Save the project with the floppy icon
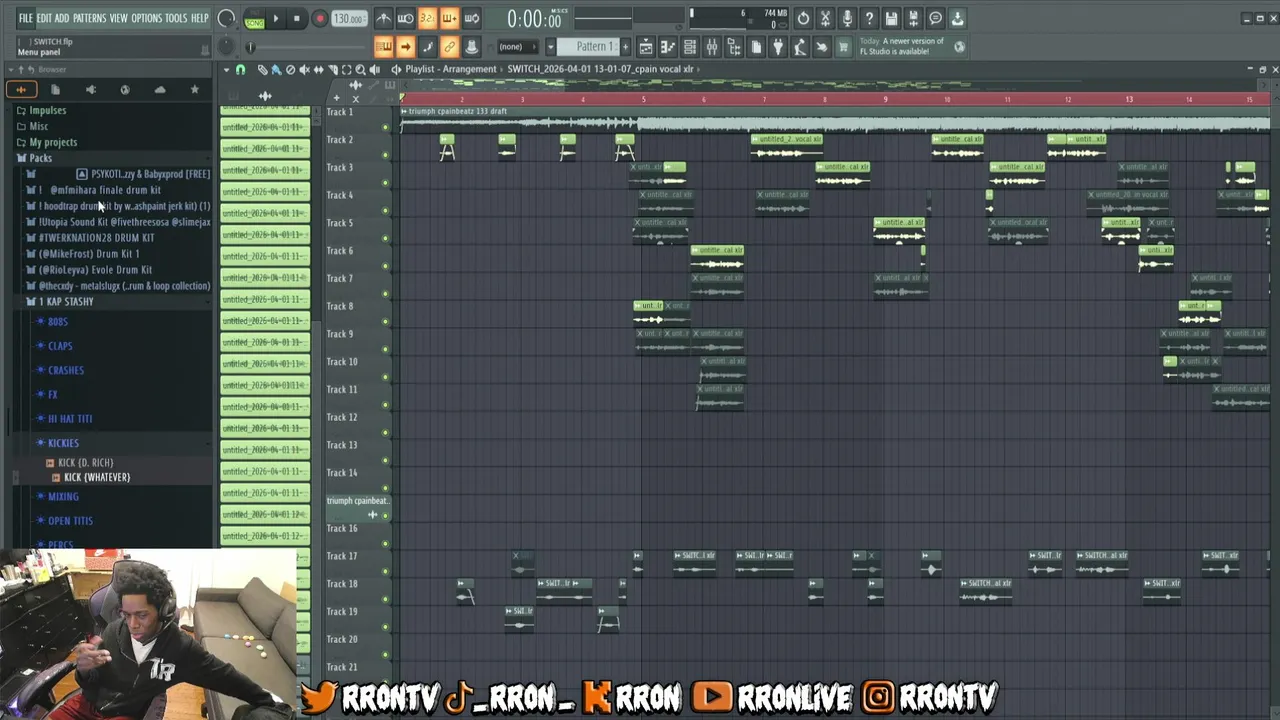 pyautogui.click(x=891, y=18)
